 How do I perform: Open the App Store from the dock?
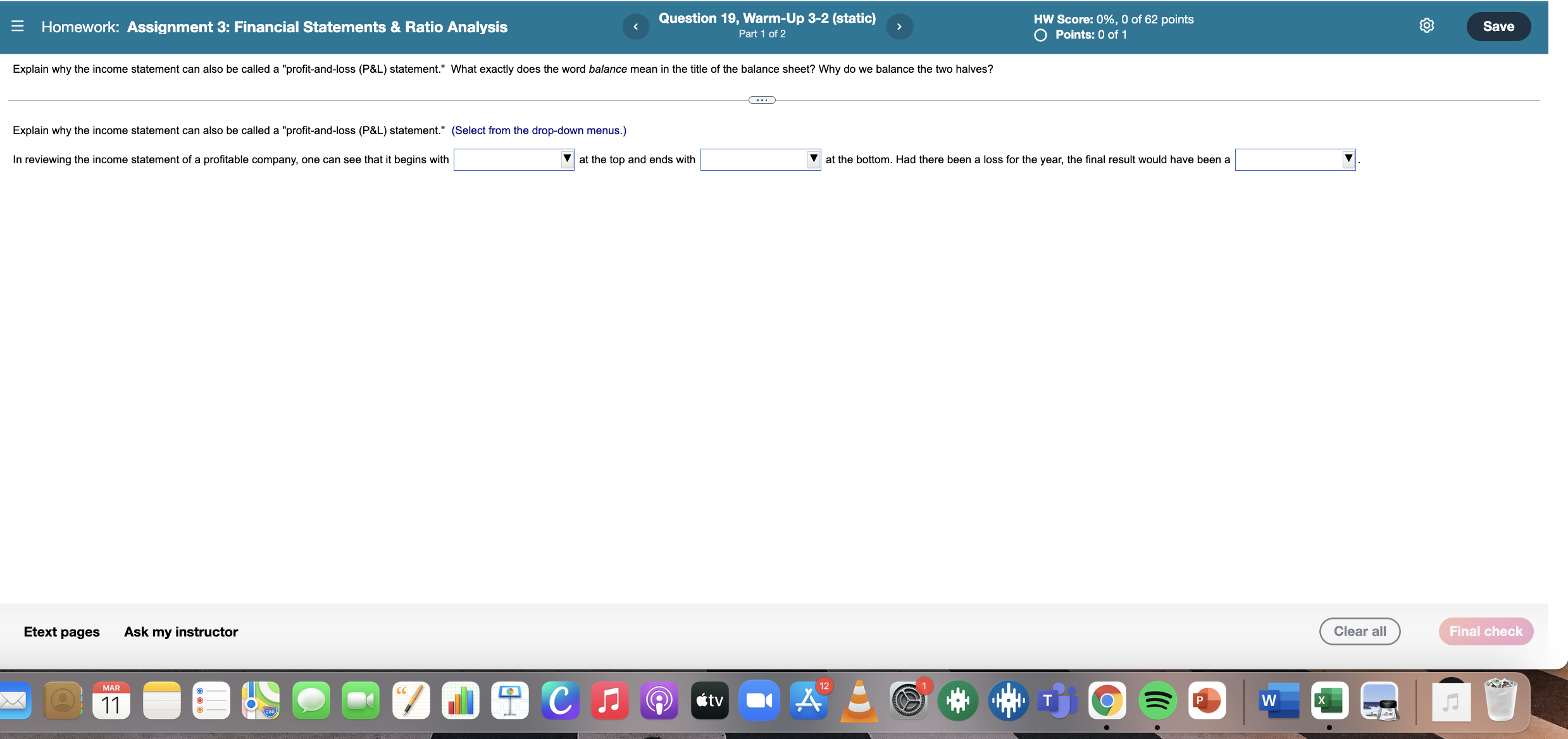coord(809,700)
